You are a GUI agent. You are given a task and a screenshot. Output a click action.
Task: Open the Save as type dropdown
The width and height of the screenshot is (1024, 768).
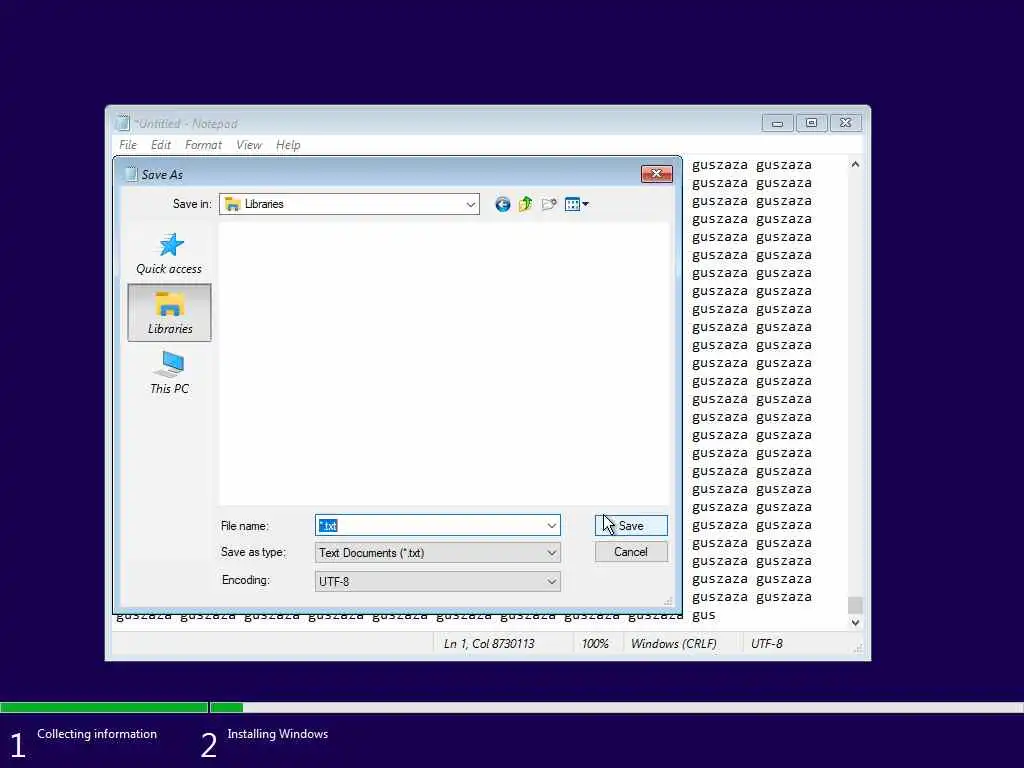[437, 553]
